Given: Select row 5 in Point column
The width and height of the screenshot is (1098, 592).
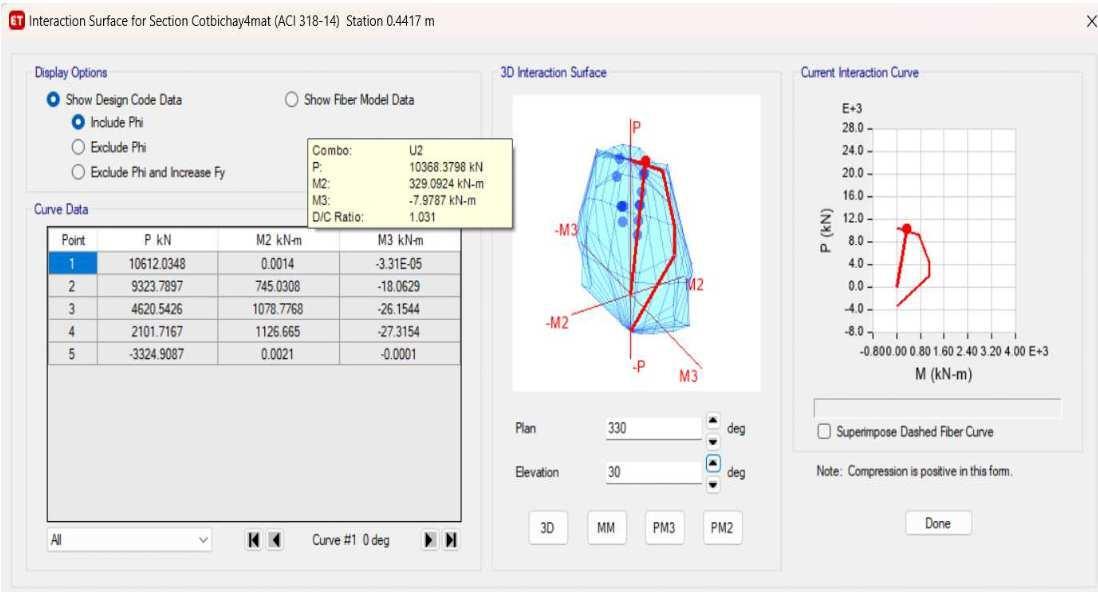Looking at the screenshot, I should (72, 354).
